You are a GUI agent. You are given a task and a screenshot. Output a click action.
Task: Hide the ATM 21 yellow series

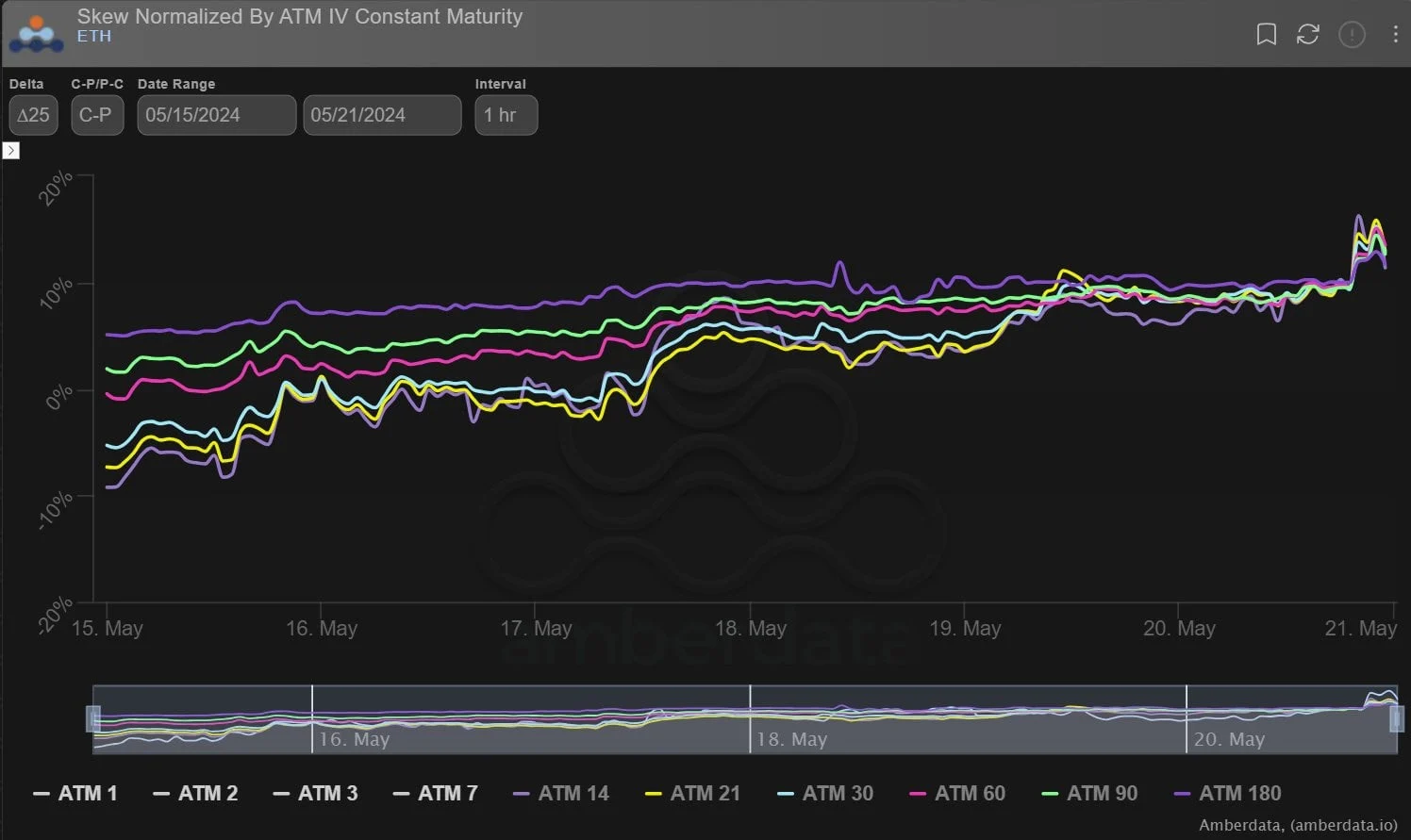693,794
